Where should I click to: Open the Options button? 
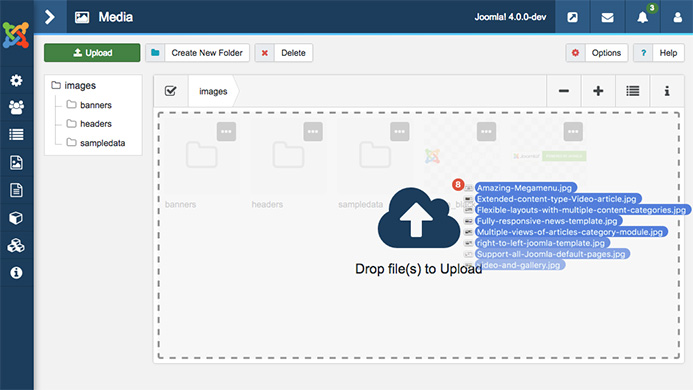[597, 53]
